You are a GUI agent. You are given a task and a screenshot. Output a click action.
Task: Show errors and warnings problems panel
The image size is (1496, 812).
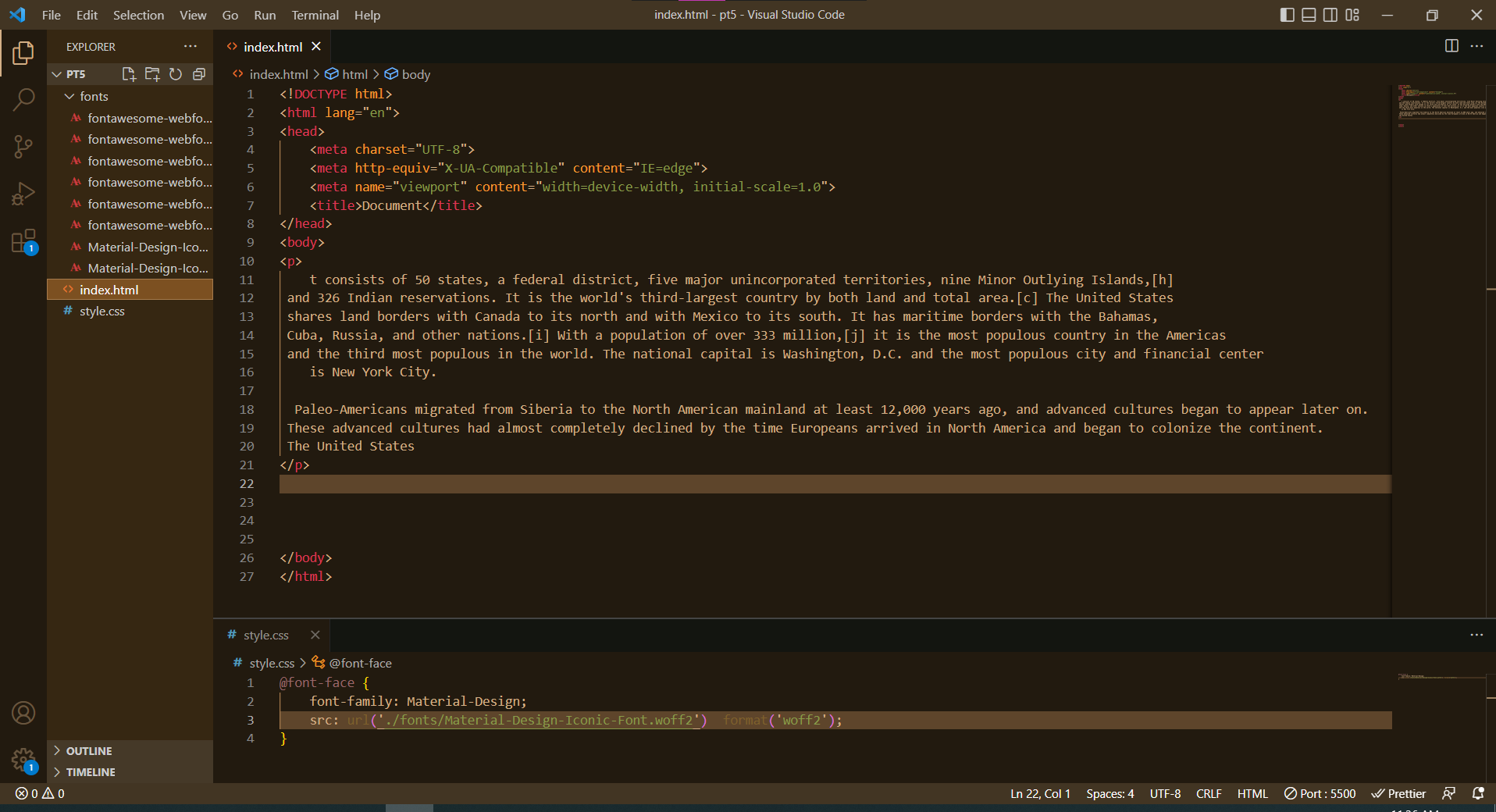coord(40,793)
